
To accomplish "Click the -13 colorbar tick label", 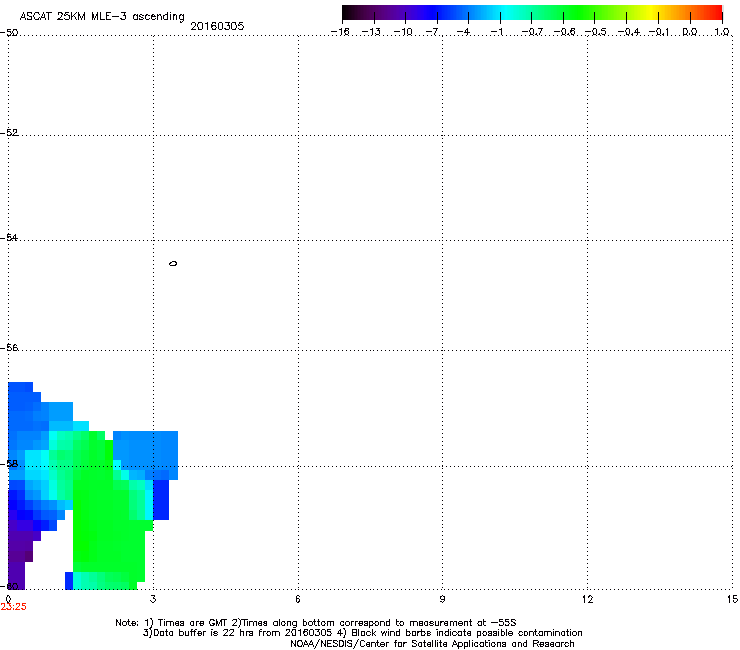I will 371,32.
